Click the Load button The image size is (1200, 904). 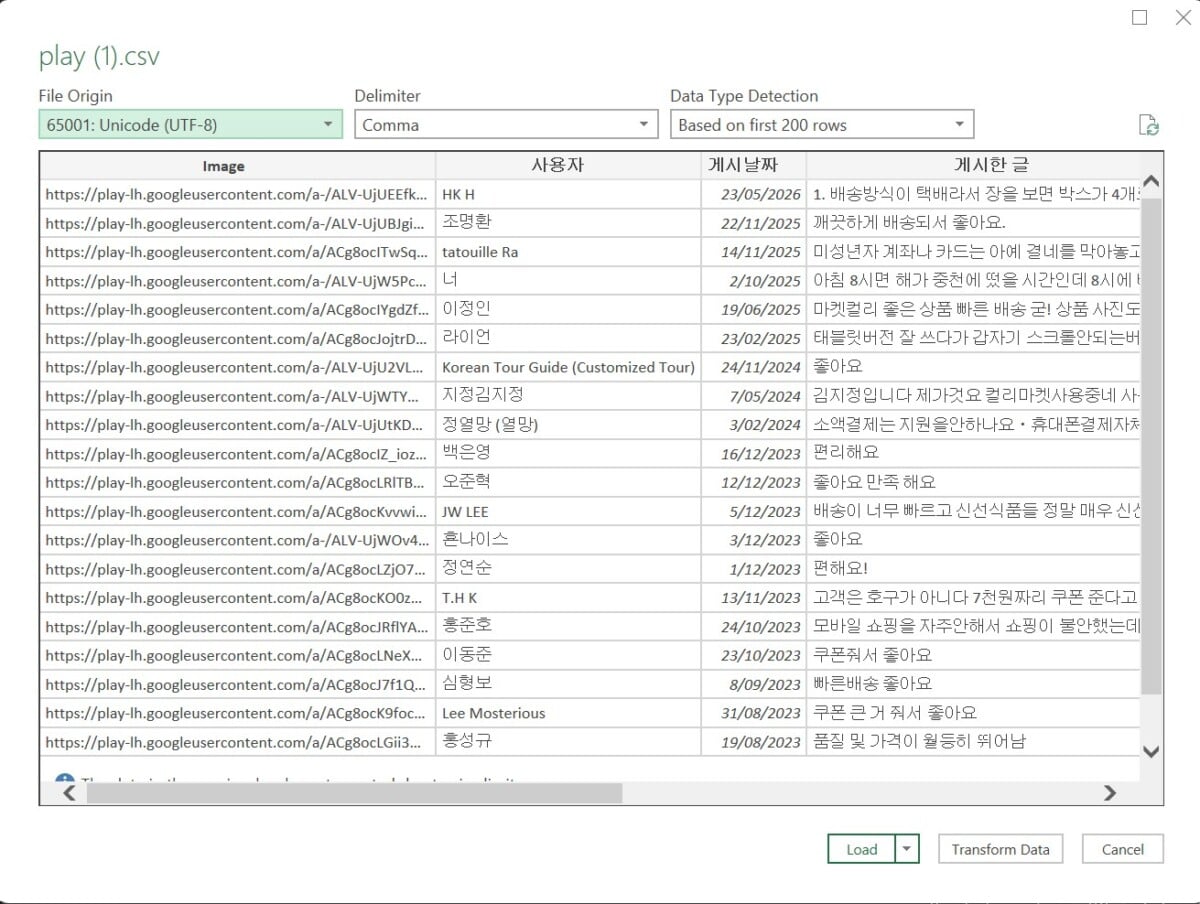862,849
